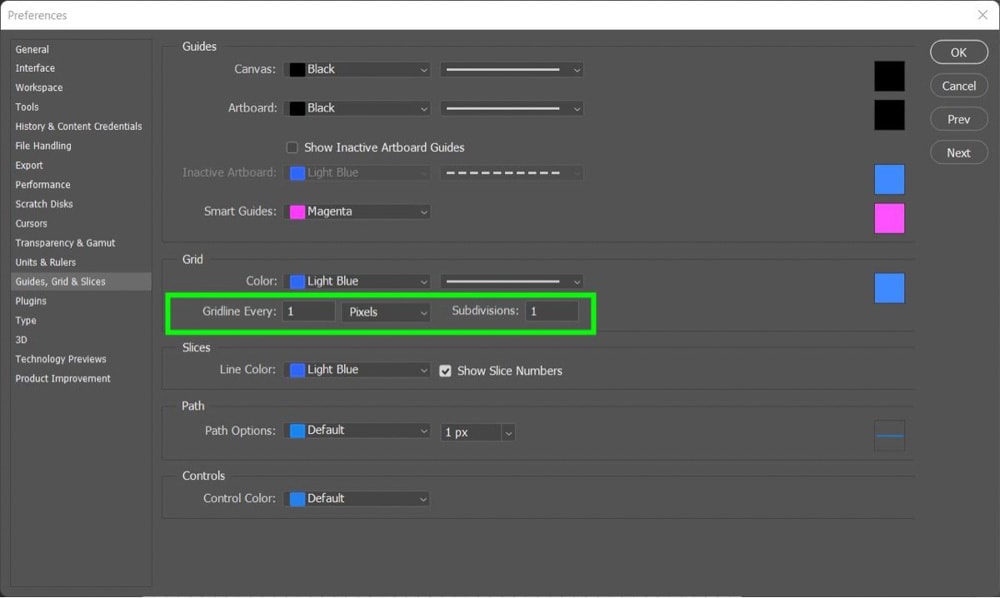Enable Show Inactive Artboard Guides checkbox

coord(292,148)
